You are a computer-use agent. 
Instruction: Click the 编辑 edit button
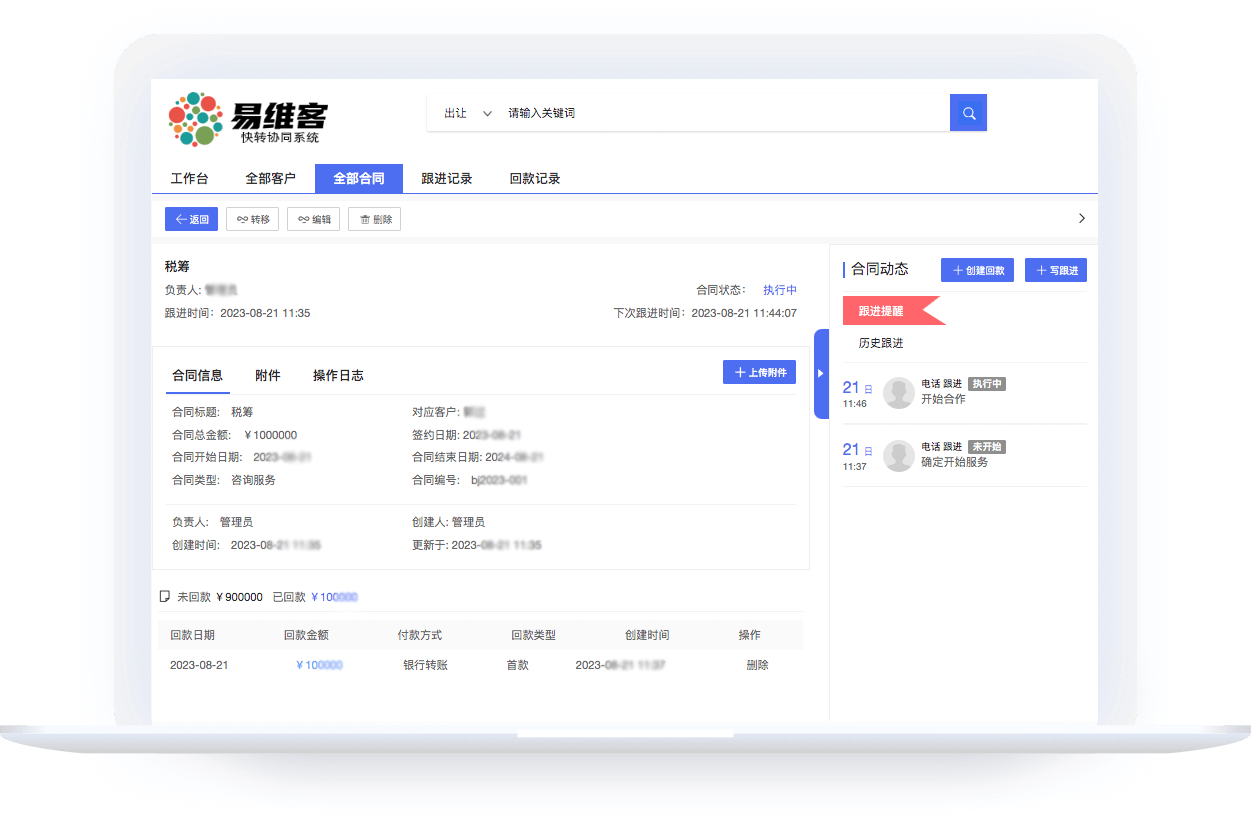(x=313, y=219)
